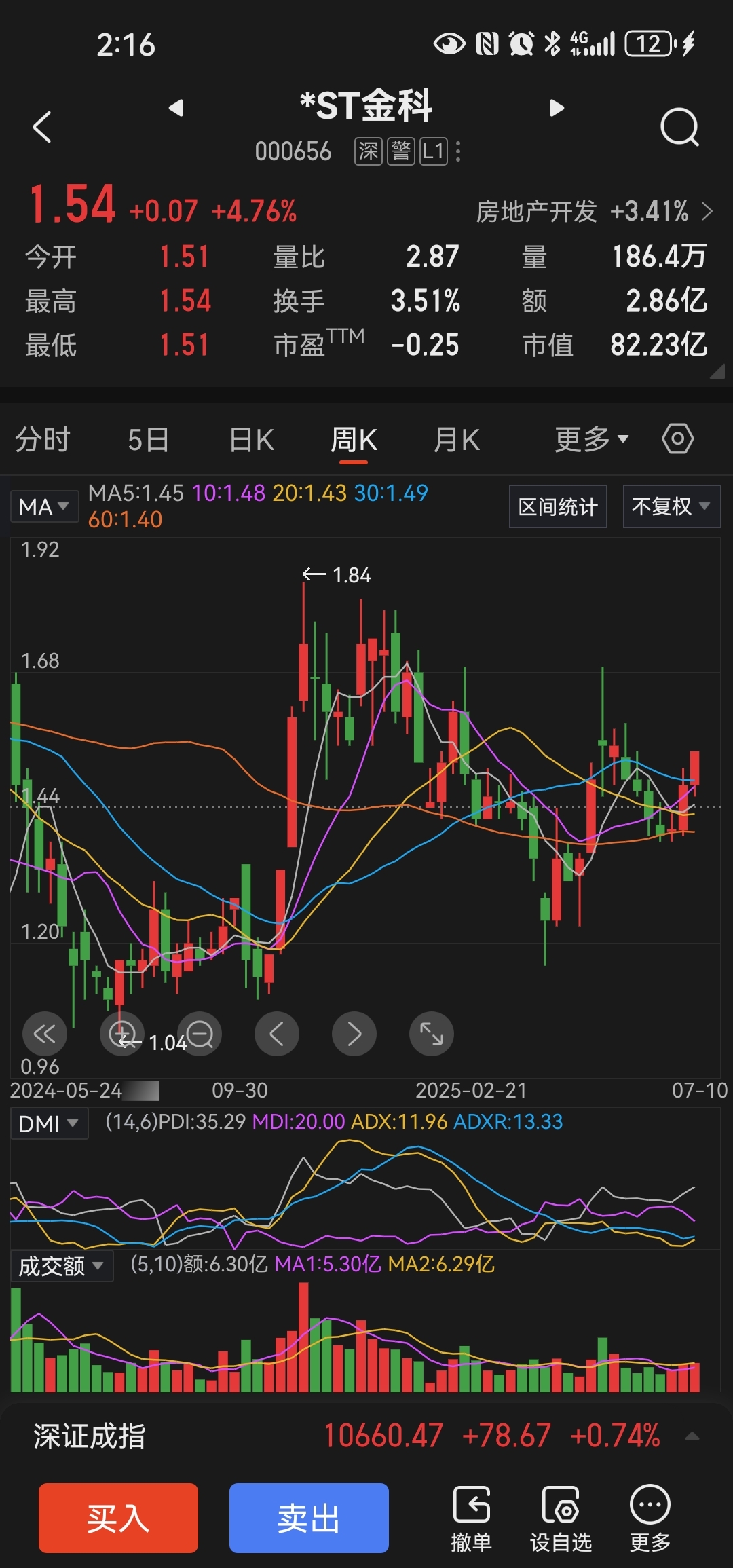The height and width of the screenshot is (1568, 733).
Task: Expand chart to fullscreen
Action: tap(432, 1034)
